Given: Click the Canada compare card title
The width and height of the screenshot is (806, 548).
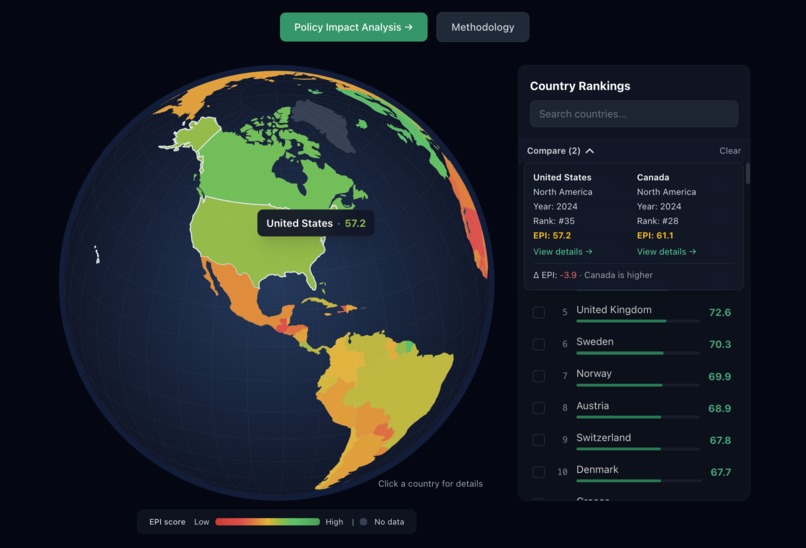Looking at the screenshot, I should point(653,177).
